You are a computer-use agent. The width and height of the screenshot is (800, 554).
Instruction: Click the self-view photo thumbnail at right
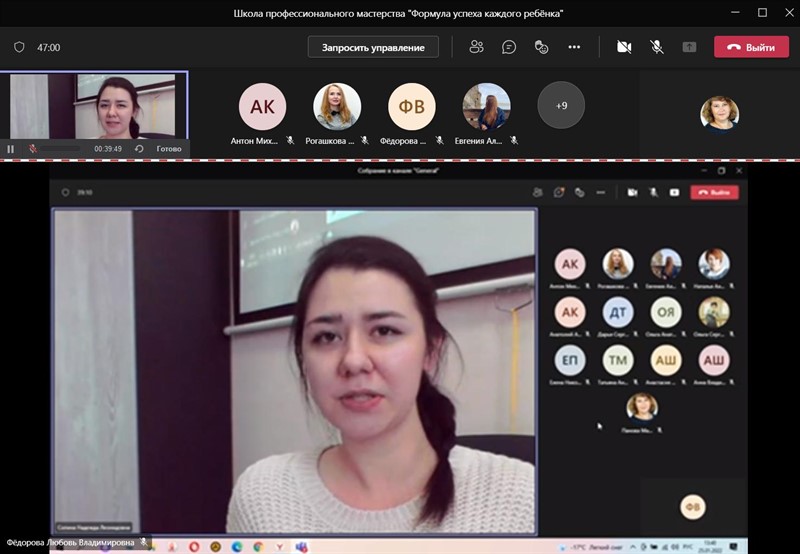tap(719, 113)
